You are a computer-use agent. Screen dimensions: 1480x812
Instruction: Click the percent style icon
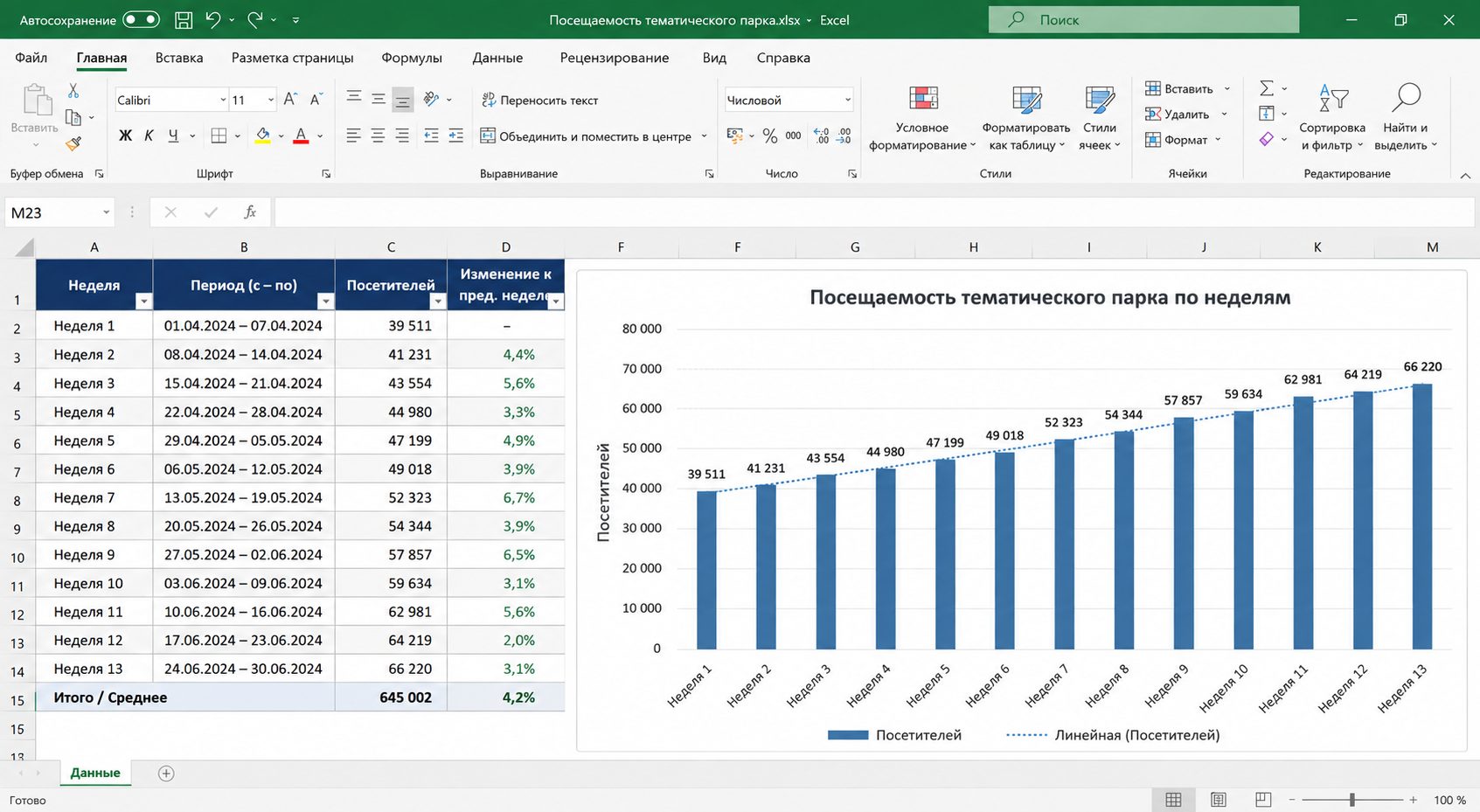[x=769, y=135]
